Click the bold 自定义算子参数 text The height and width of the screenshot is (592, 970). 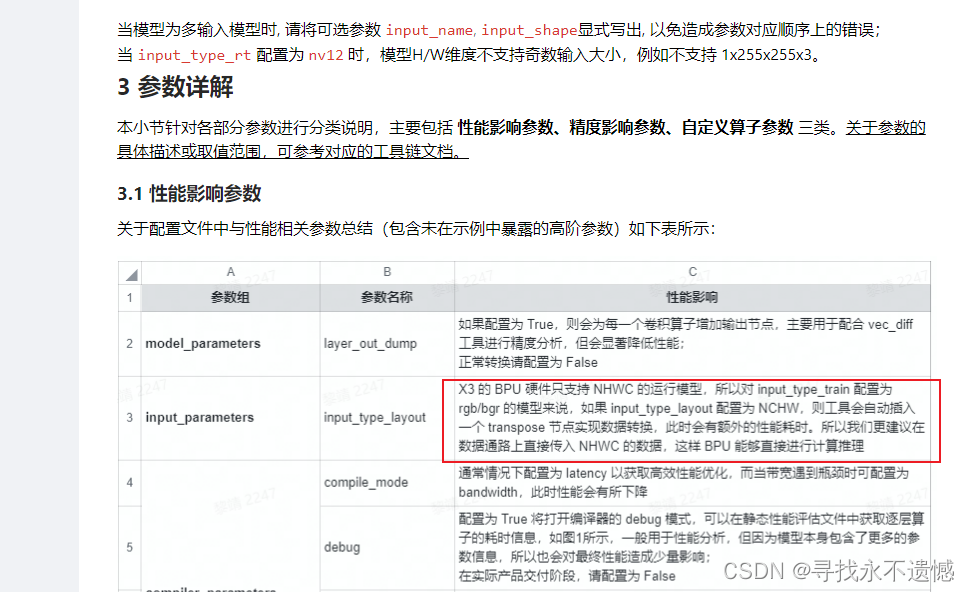[x=737, y=127]
